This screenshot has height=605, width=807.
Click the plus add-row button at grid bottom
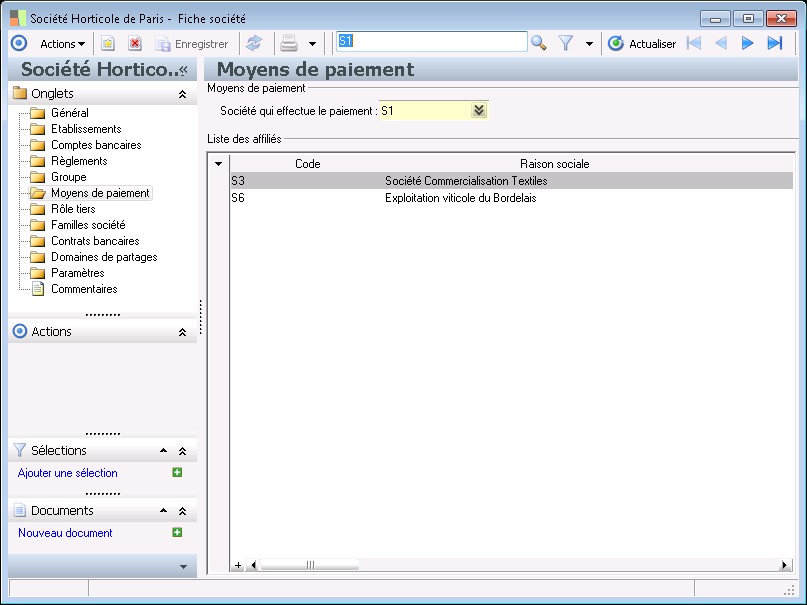(x=238, y=565)
